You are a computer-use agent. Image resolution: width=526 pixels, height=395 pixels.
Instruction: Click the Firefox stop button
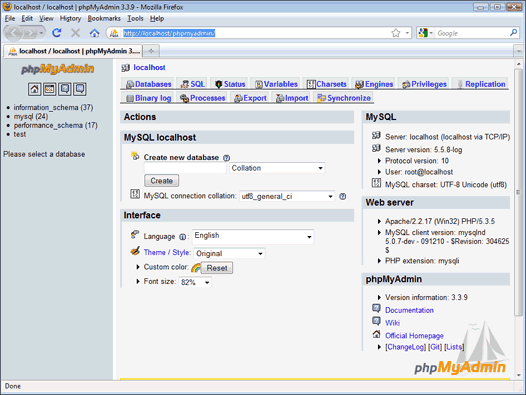click(x=76, y=33)
